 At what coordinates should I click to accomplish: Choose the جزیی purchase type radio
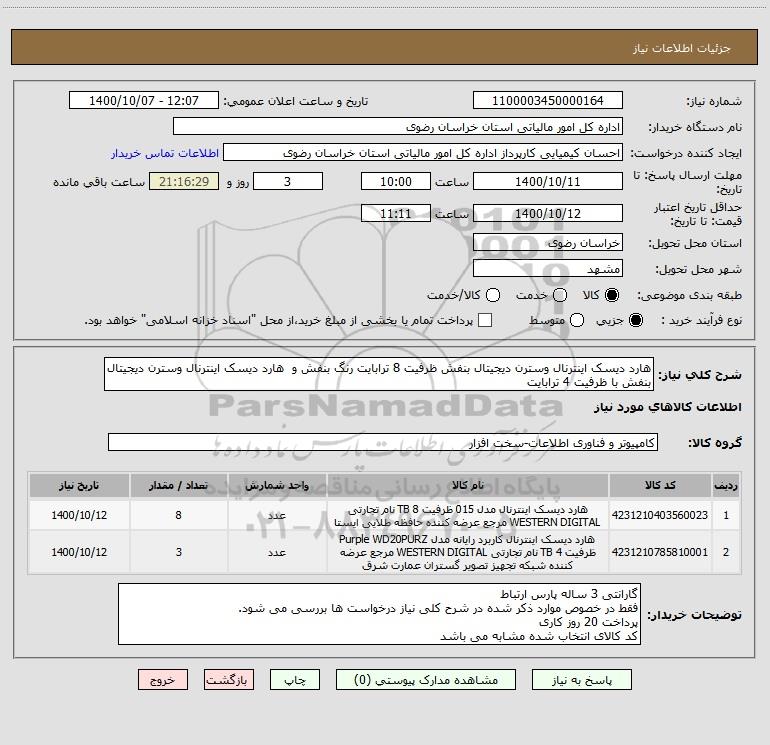[x=635, y=320]
